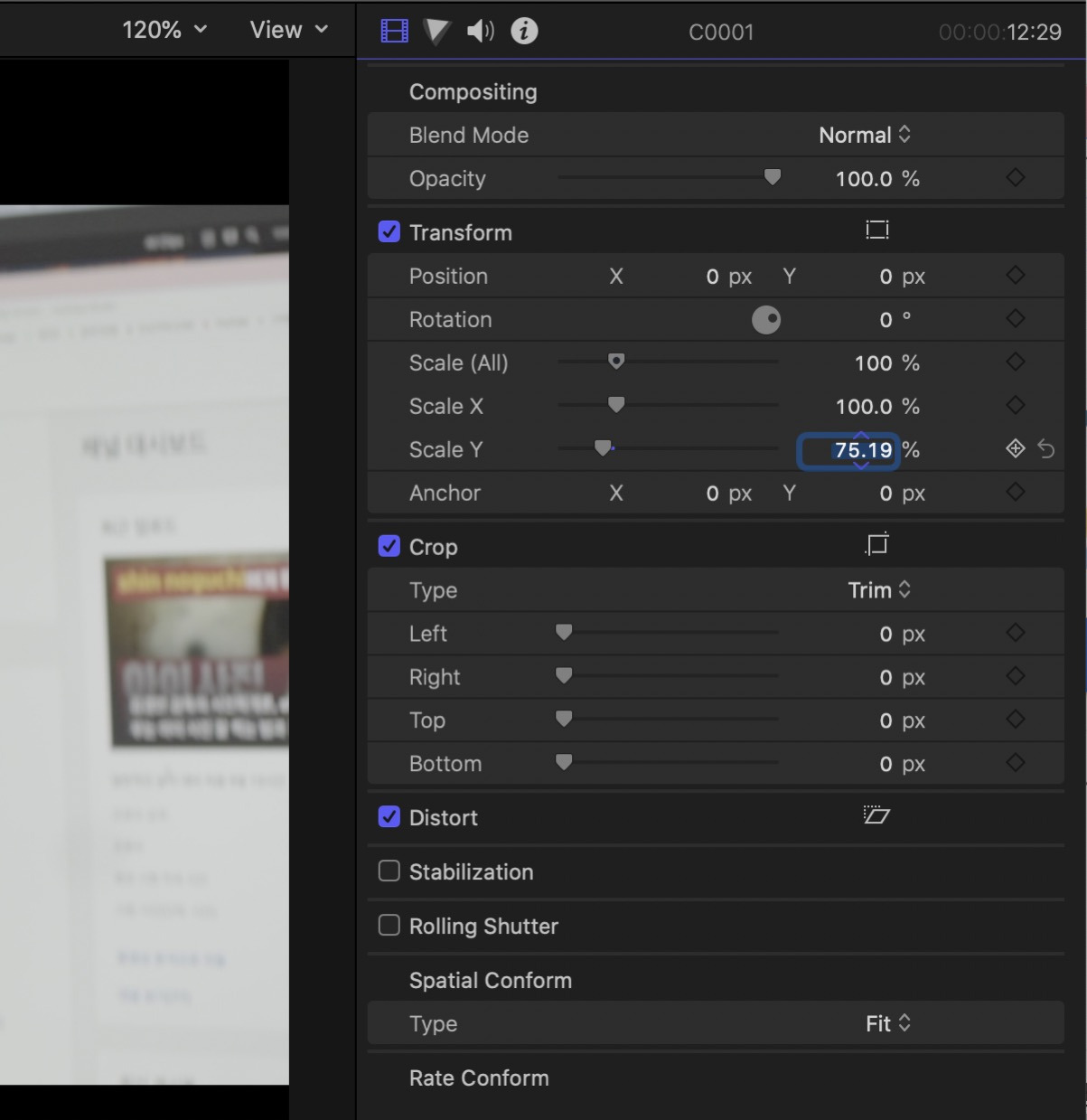Disable the Crop checkbox
This screenshot has height=1120, width=1087.
tap(389, 546)
